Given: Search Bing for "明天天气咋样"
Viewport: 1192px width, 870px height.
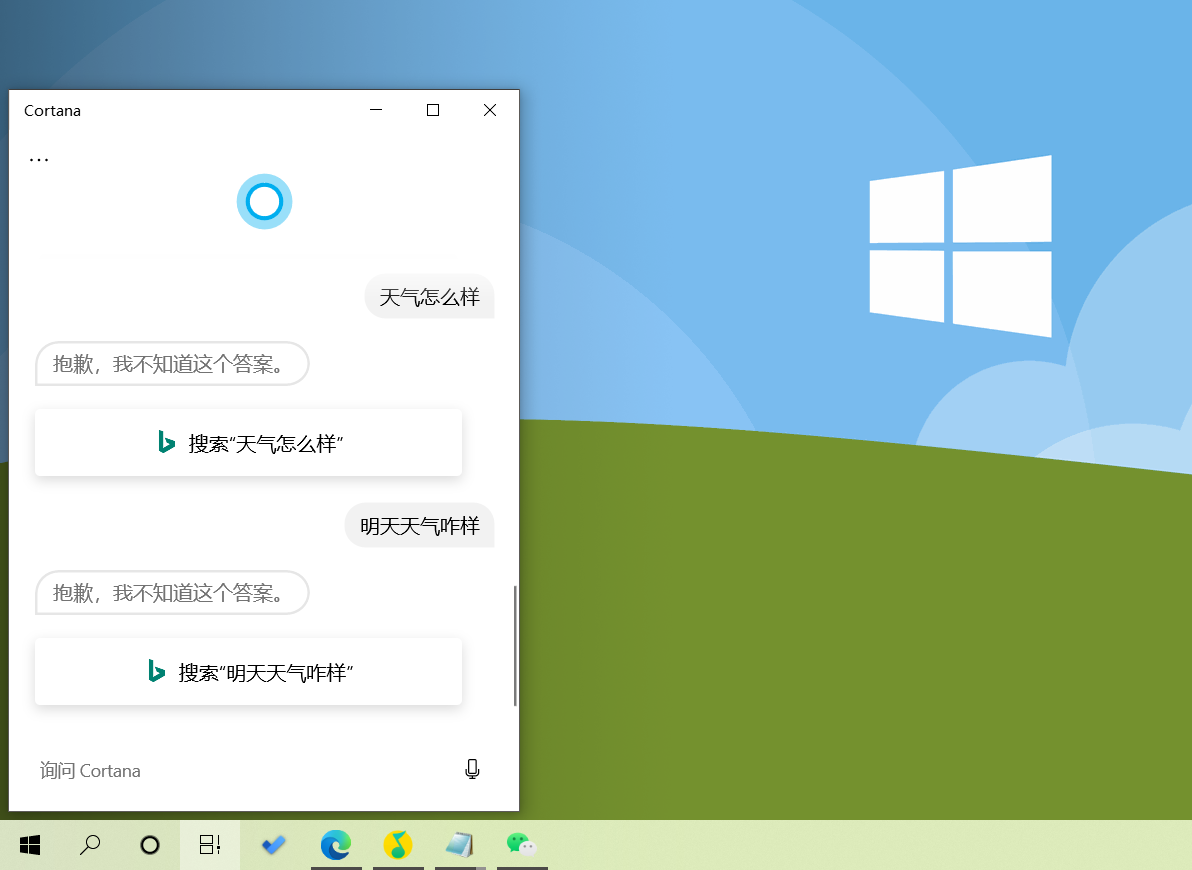Looking at the screenshot, I should [x=249, y=672].
